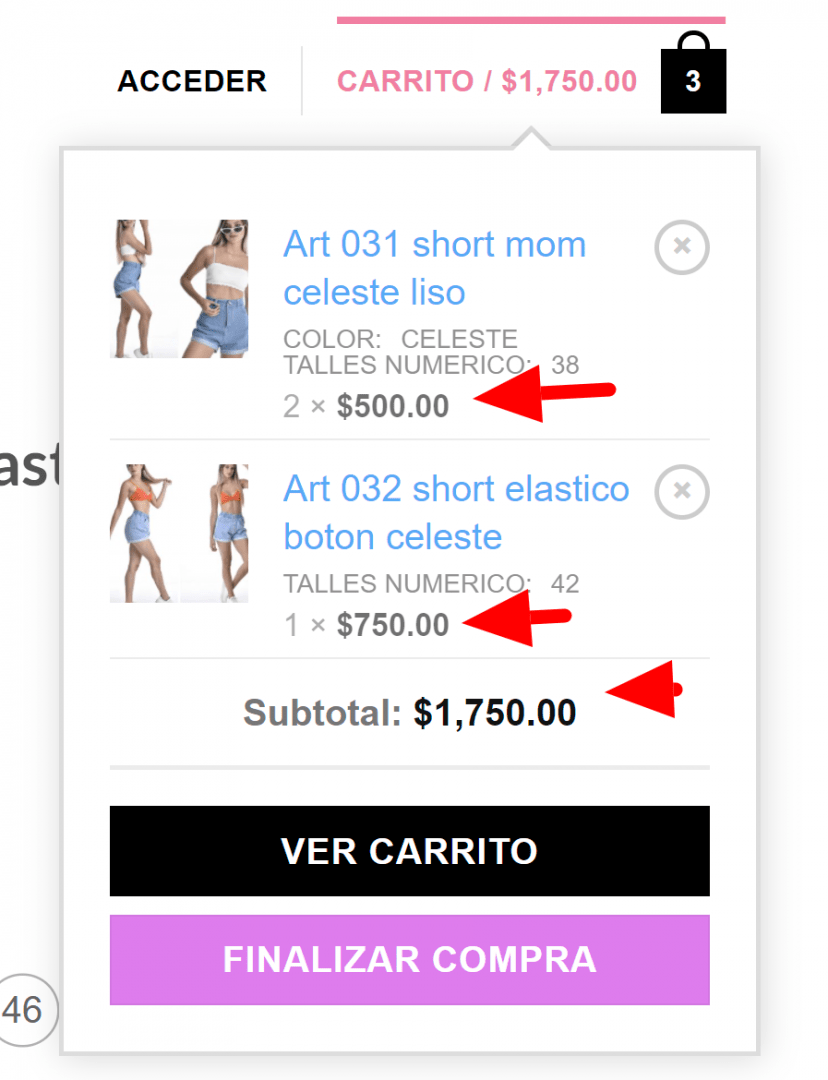828x1080 pixels.
Task: Click the Subtotal $1,750.00 amount
Action: tap(495, 712)
